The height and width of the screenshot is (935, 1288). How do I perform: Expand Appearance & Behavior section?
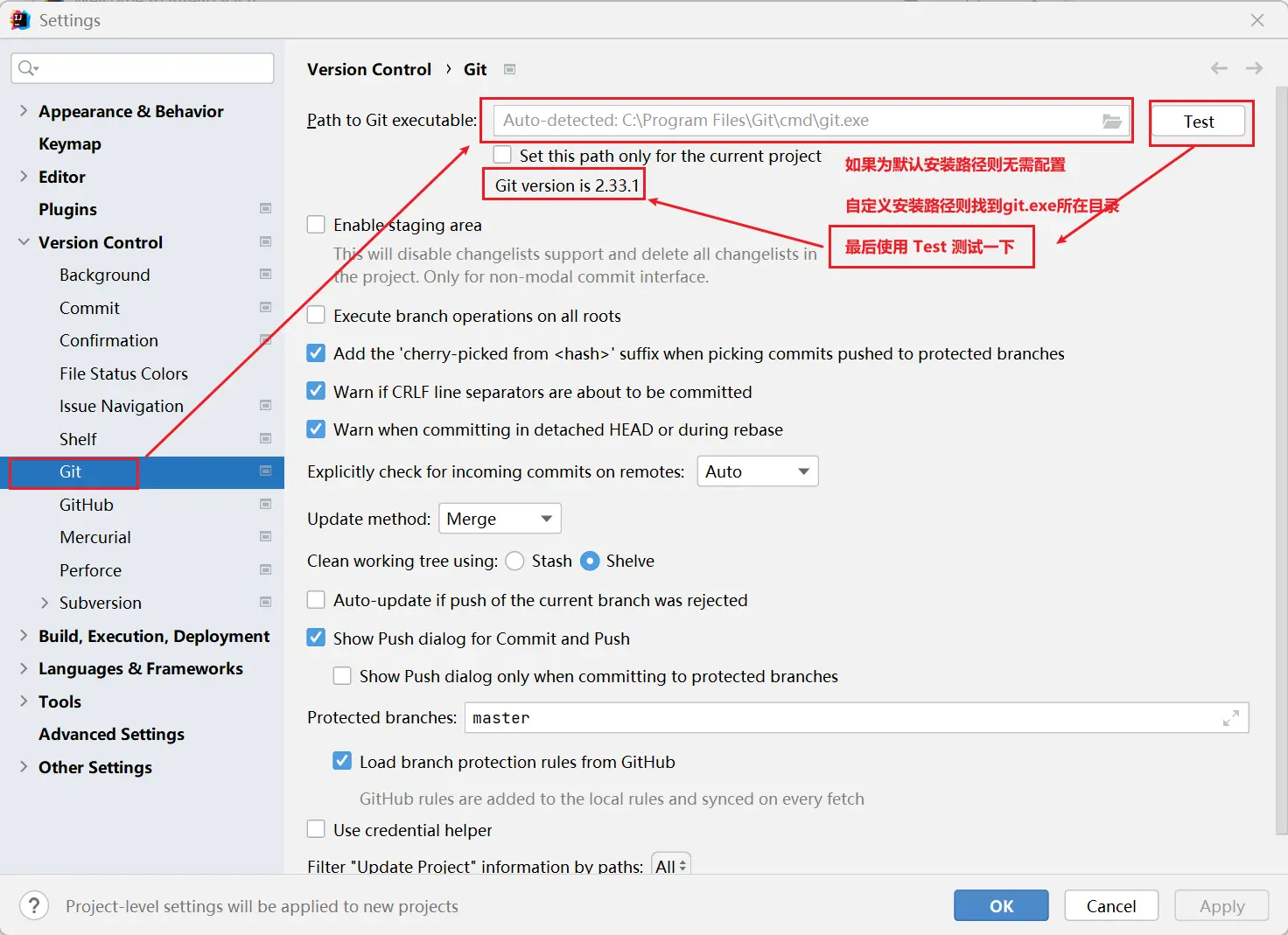coord(24,110)
